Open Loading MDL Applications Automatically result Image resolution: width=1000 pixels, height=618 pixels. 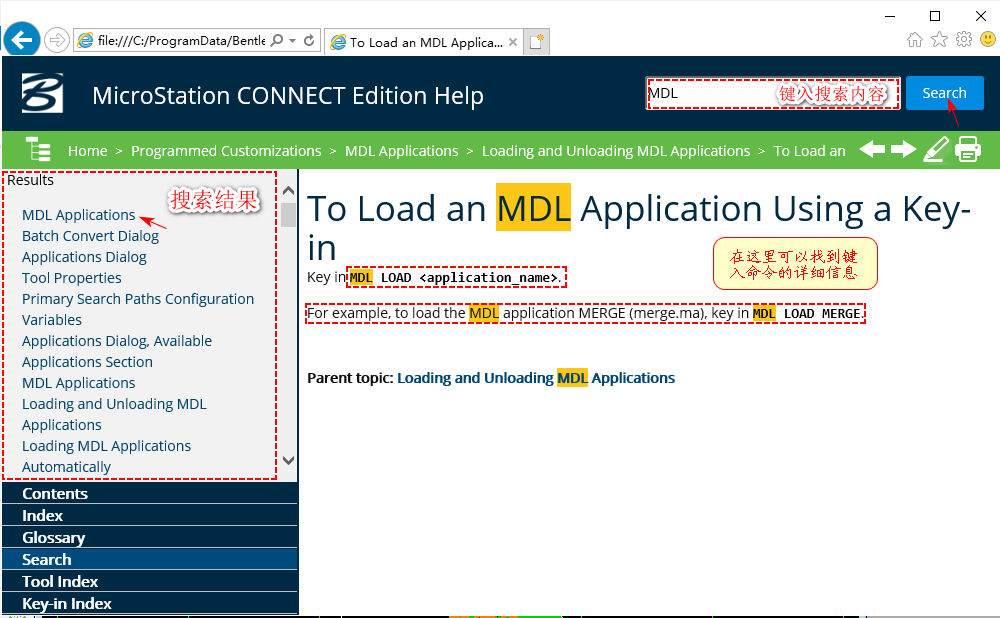[107, 457]
